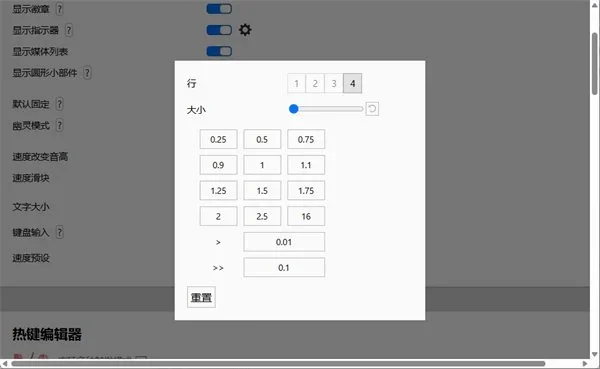This screenshot has width=600, height=369.
Task: Open help for 键盘输入
Action: (x=59, y=232)
